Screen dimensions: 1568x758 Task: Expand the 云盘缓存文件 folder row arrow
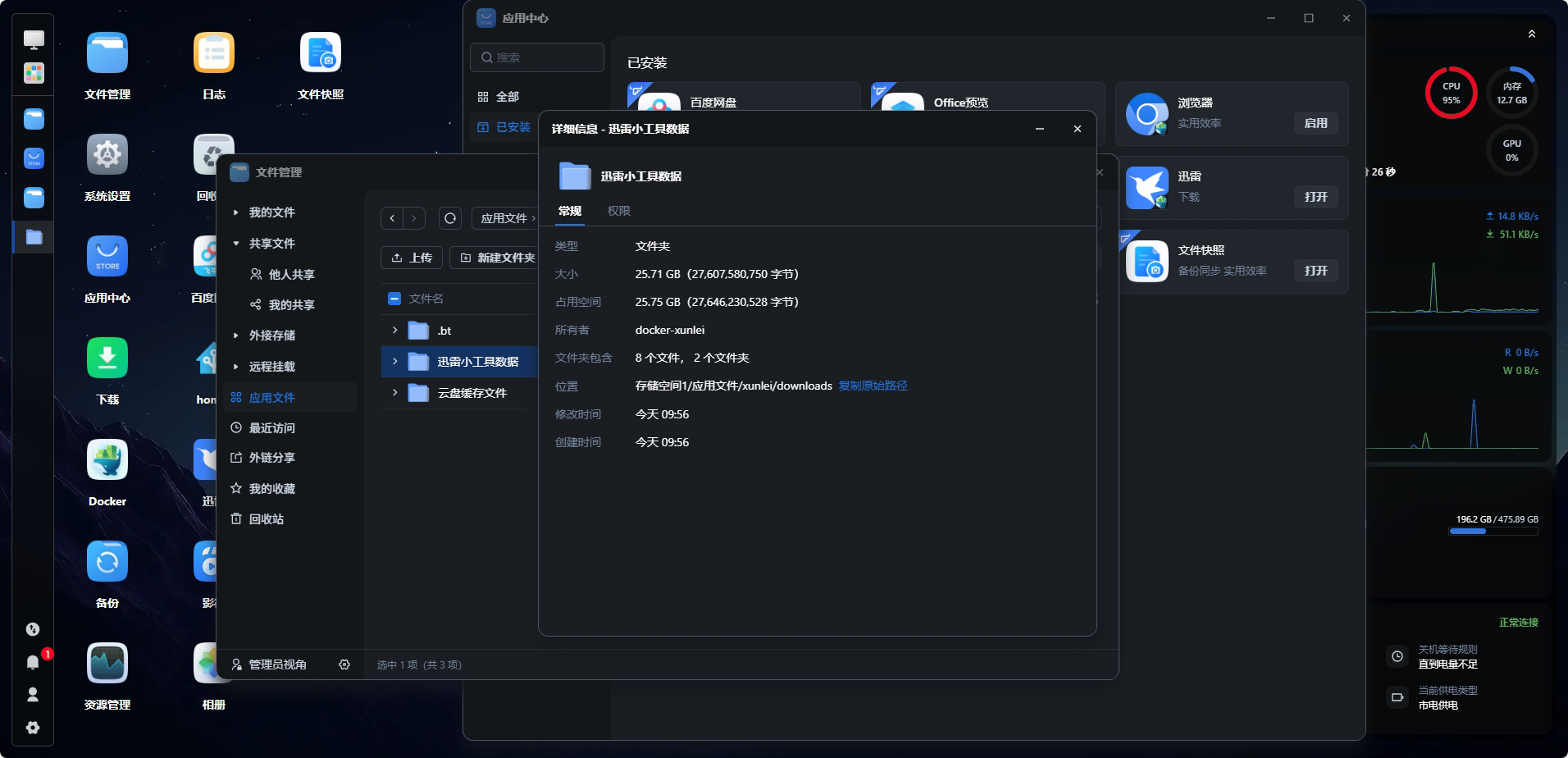(x=394, y=393)
